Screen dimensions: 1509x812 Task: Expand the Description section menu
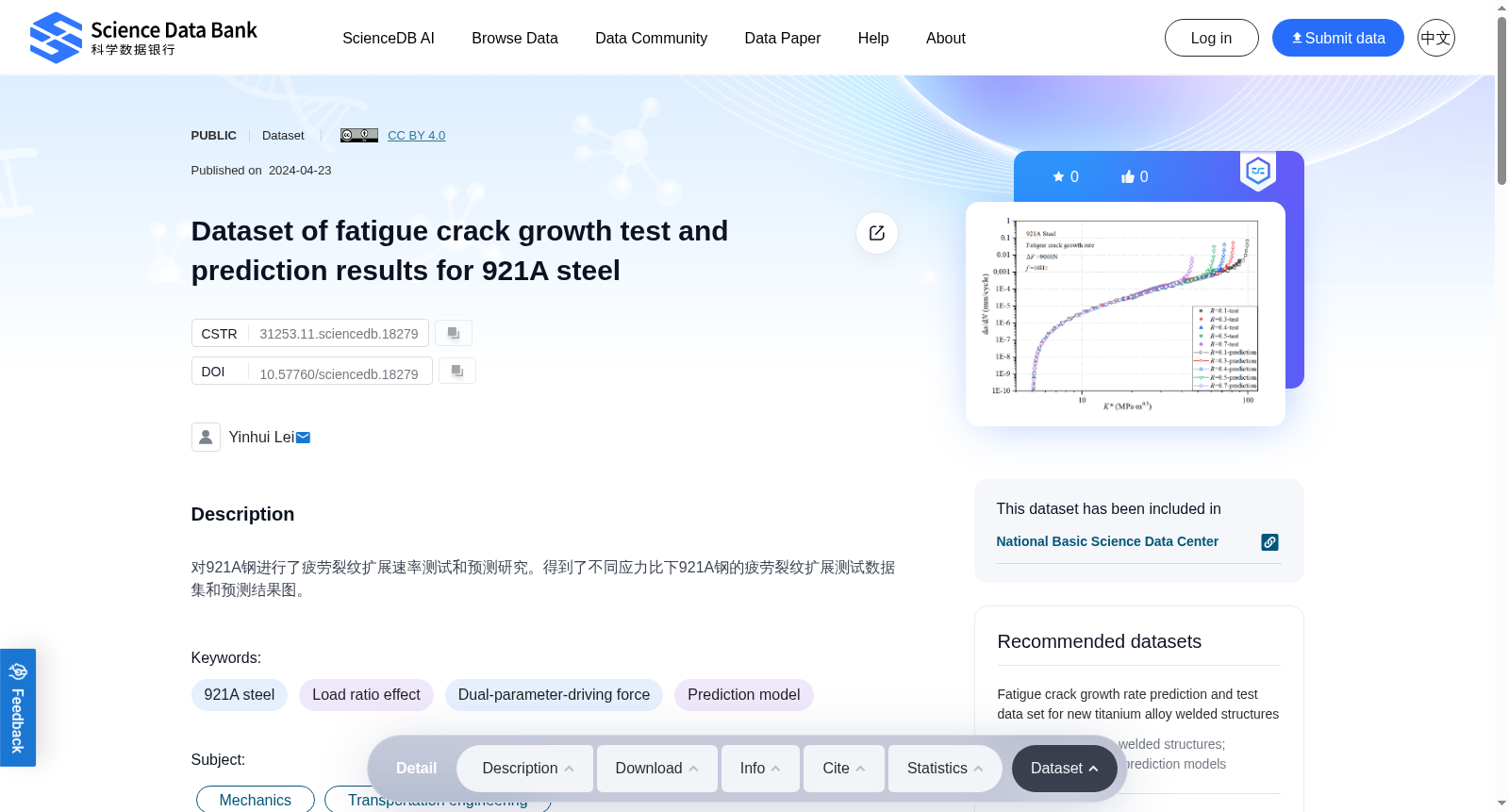(525, 769)
